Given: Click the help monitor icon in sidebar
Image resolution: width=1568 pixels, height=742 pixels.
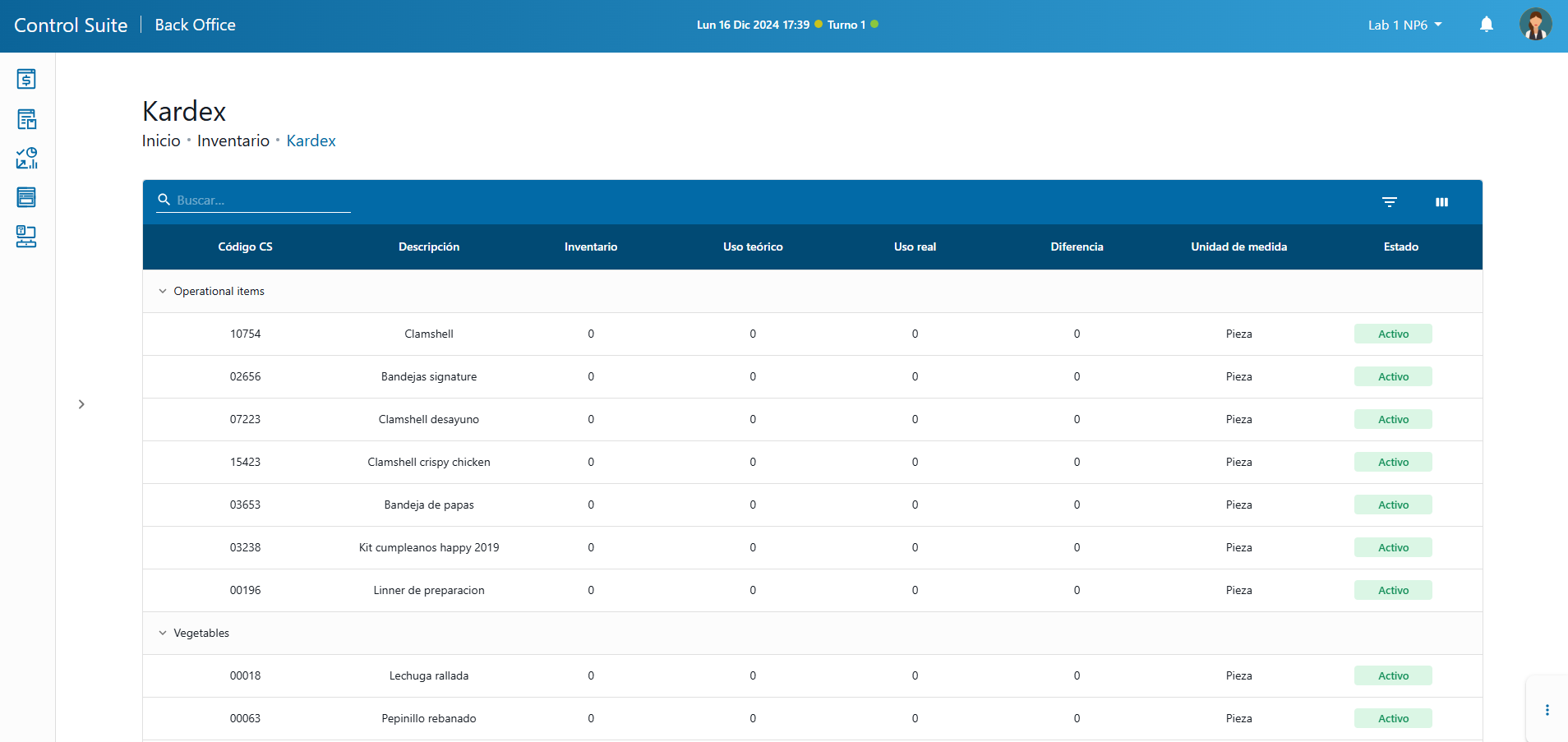Looking at the screenshot, I should [x=26, y=237].
